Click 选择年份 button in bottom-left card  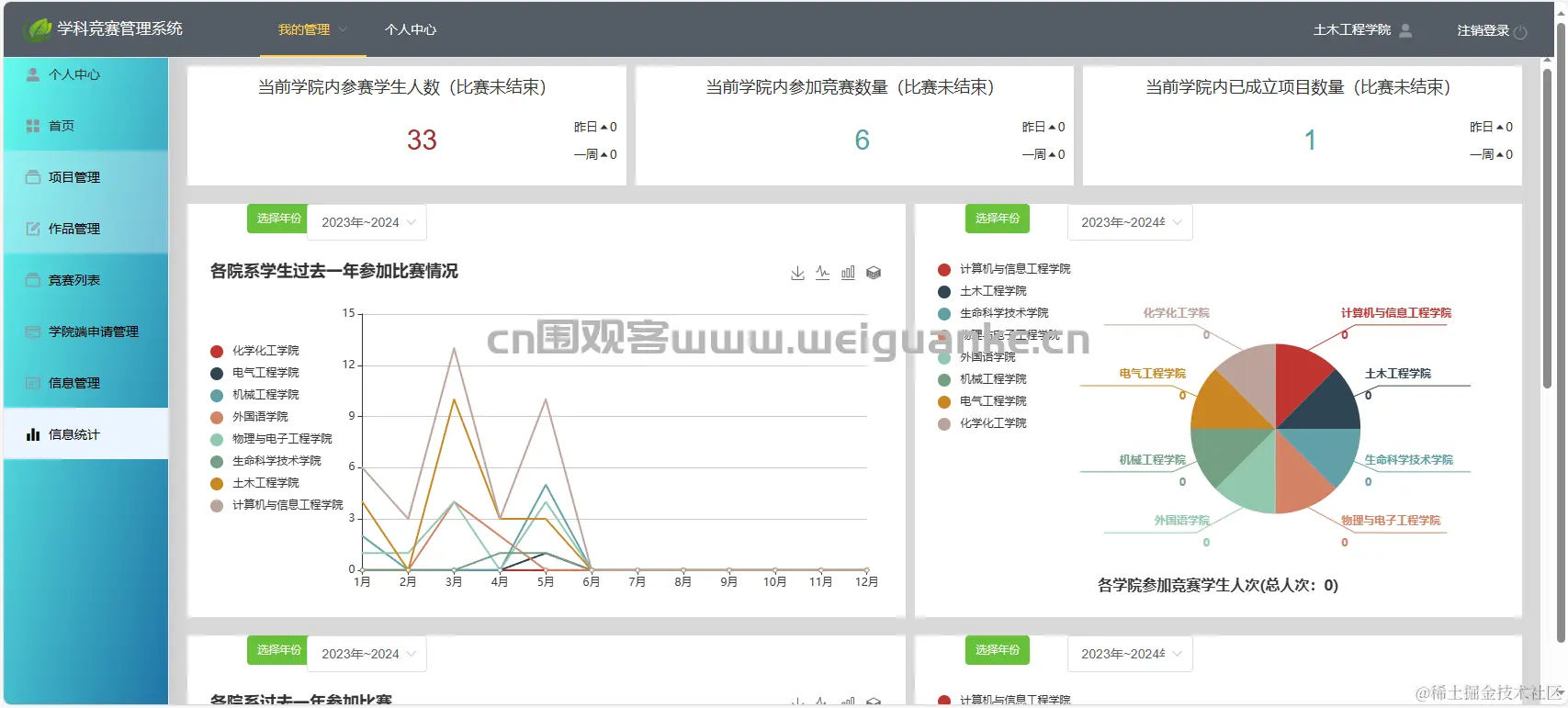coord(277,650)
